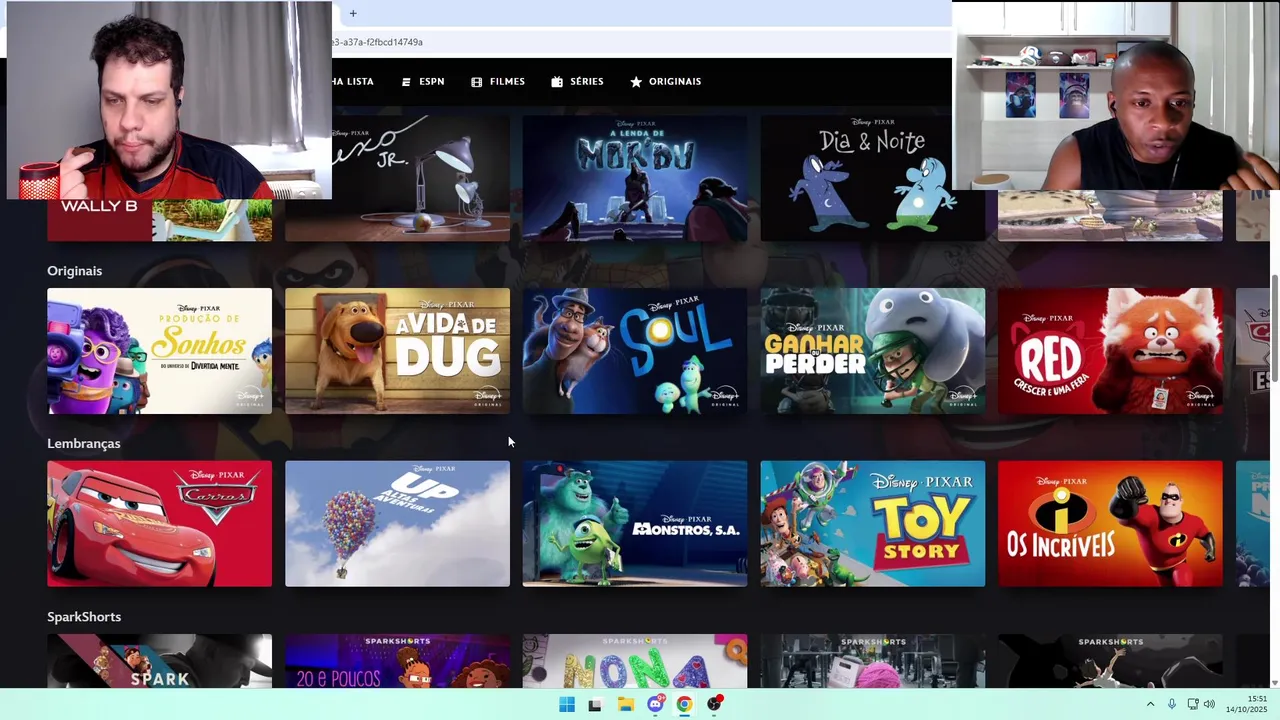Open the clock and date panel

(x=1248, y=704)
